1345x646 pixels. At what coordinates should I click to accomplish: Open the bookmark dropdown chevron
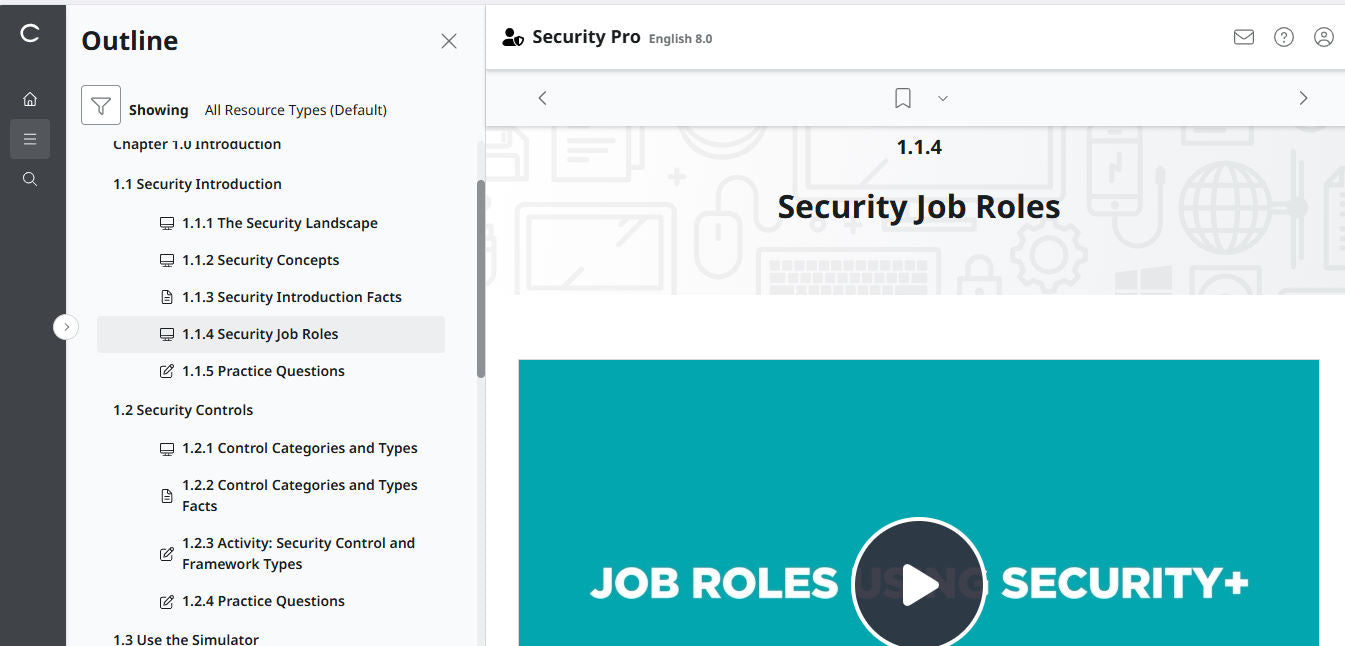pos(941,98)
